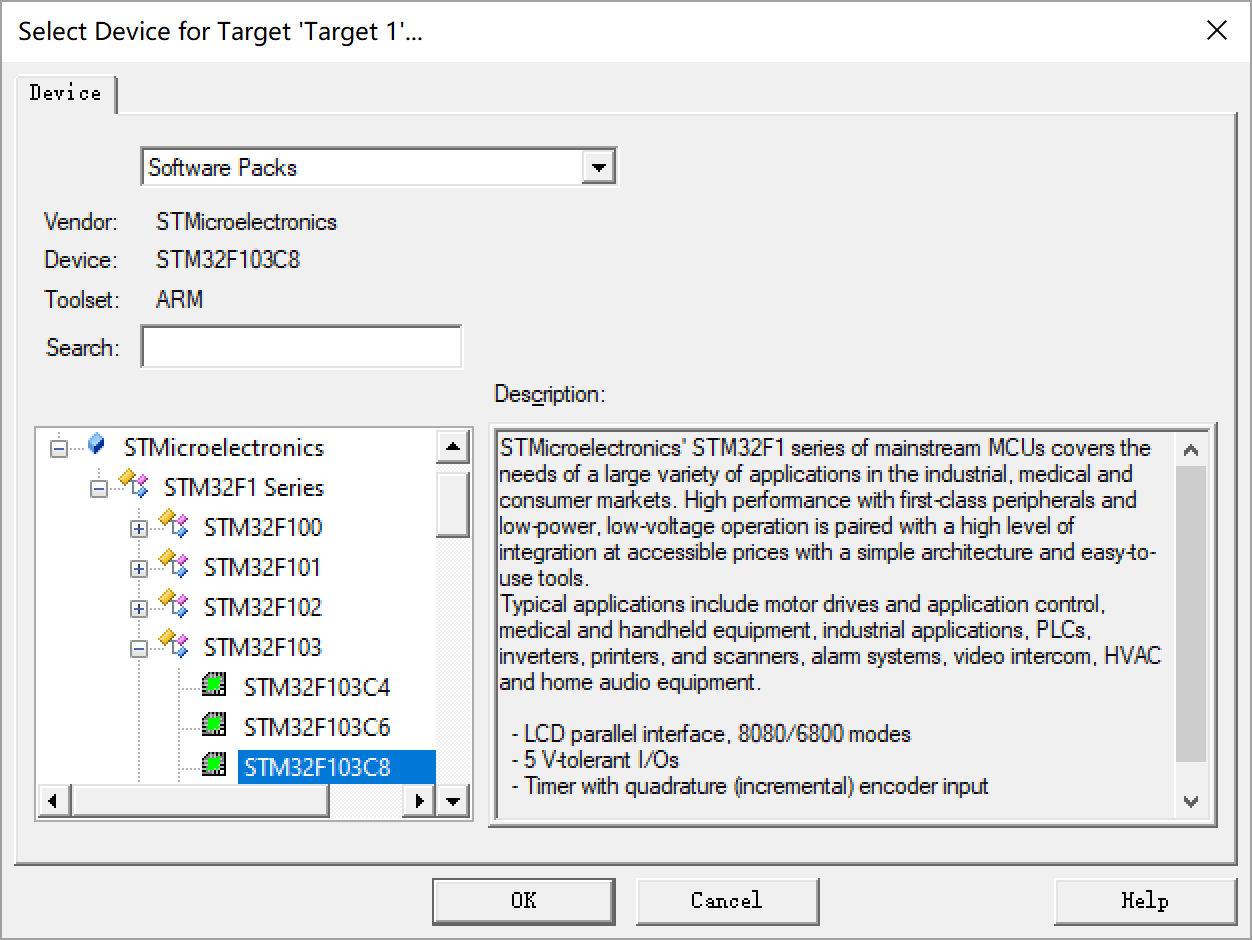Screen dimensions: 1252x940
Task: Click the chip icon beside STM32F103C8
Action: (213, 766)
